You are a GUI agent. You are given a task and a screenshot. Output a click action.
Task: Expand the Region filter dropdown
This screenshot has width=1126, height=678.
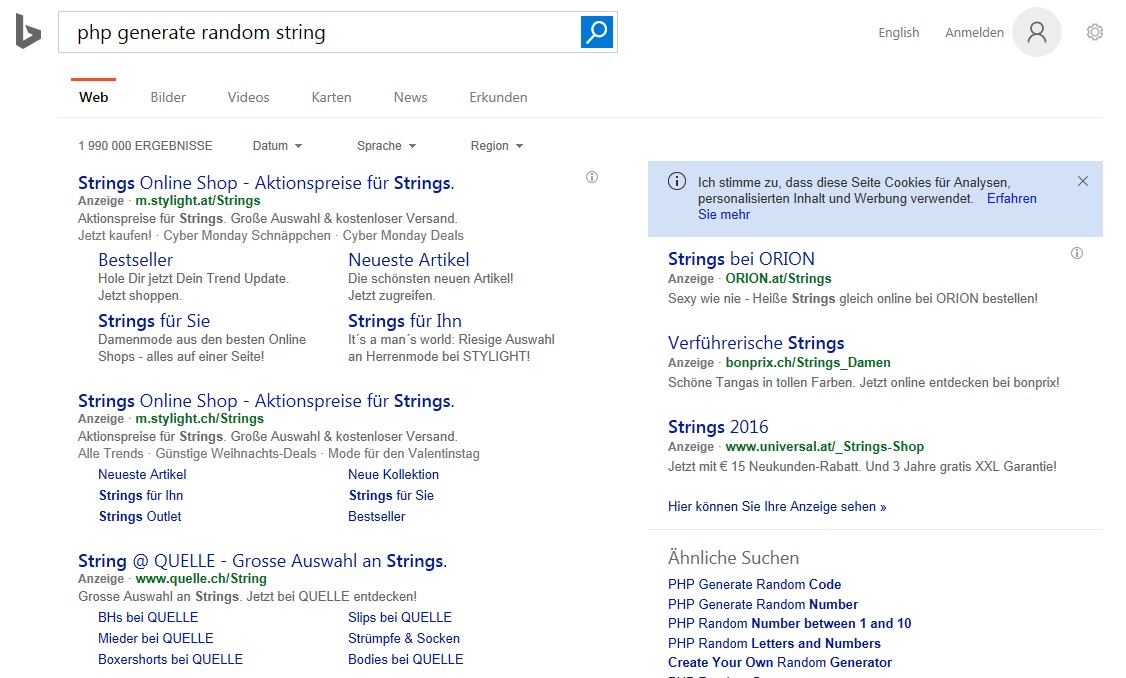tap(497, 146)
